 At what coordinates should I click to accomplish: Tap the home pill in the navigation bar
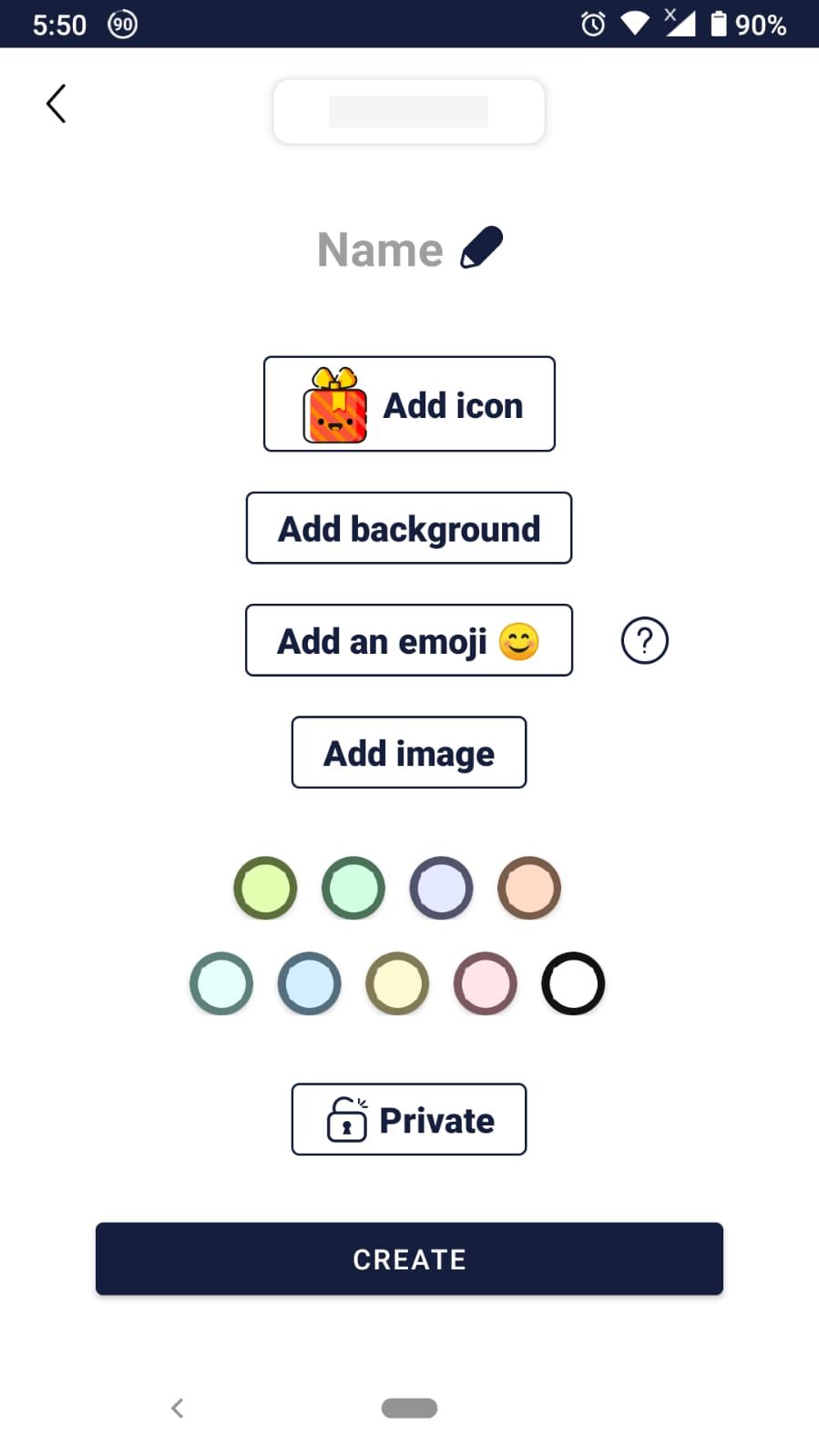pyautogui.click(x=409, y=1408)
